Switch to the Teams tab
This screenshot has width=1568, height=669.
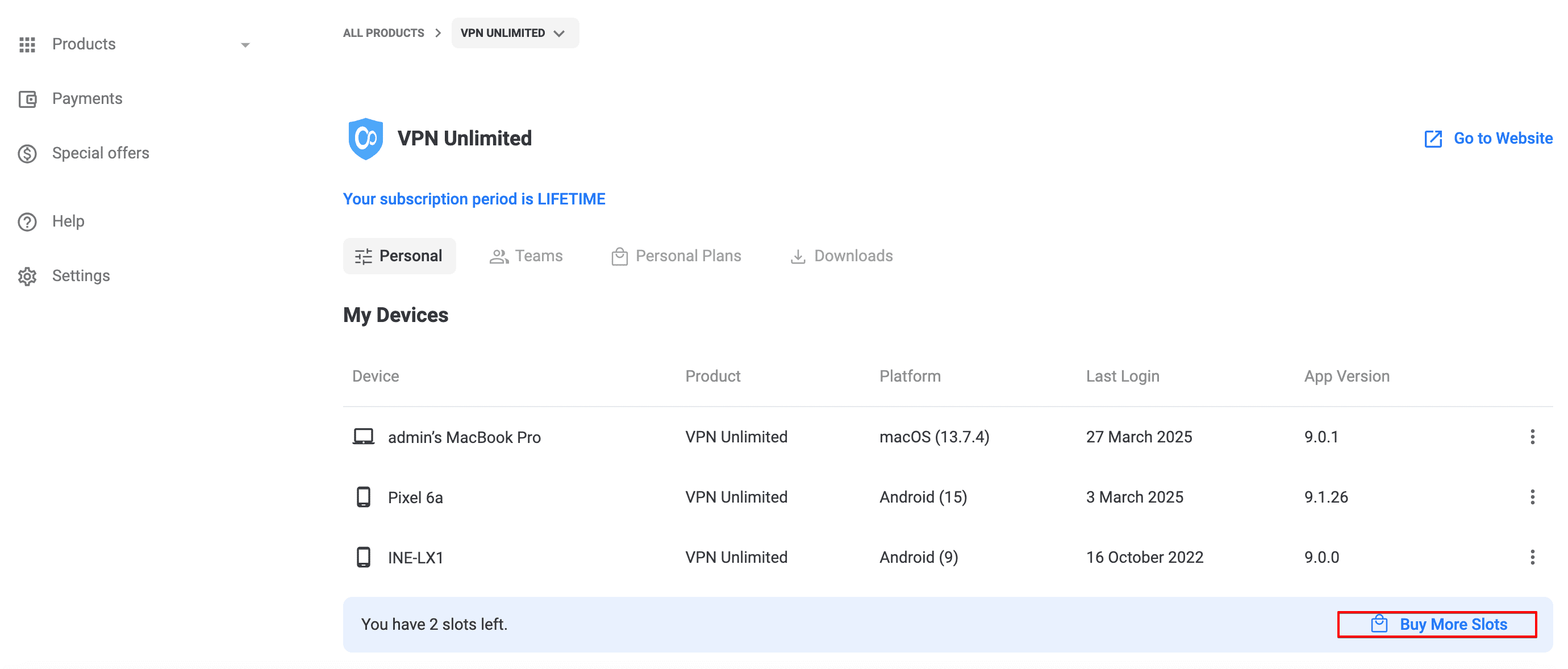526,256
